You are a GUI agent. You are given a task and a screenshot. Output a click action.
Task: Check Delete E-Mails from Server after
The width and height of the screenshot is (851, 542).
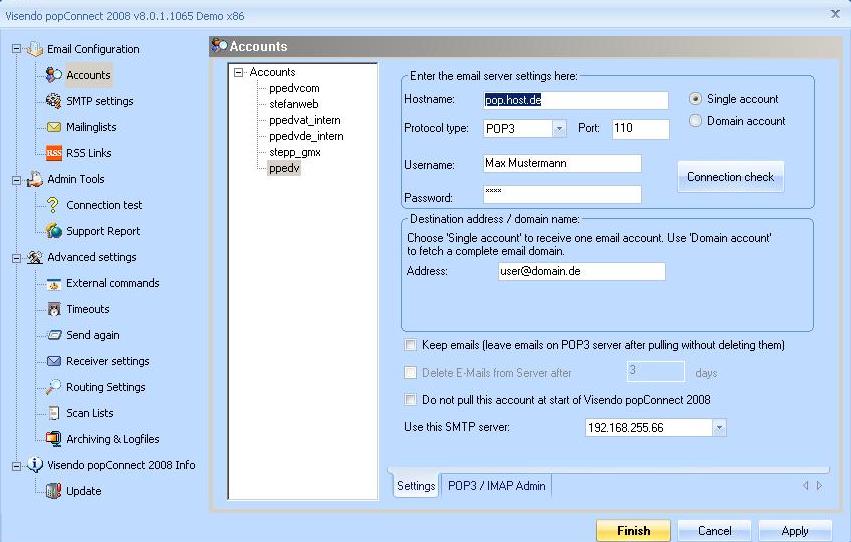tap(411, 373)
